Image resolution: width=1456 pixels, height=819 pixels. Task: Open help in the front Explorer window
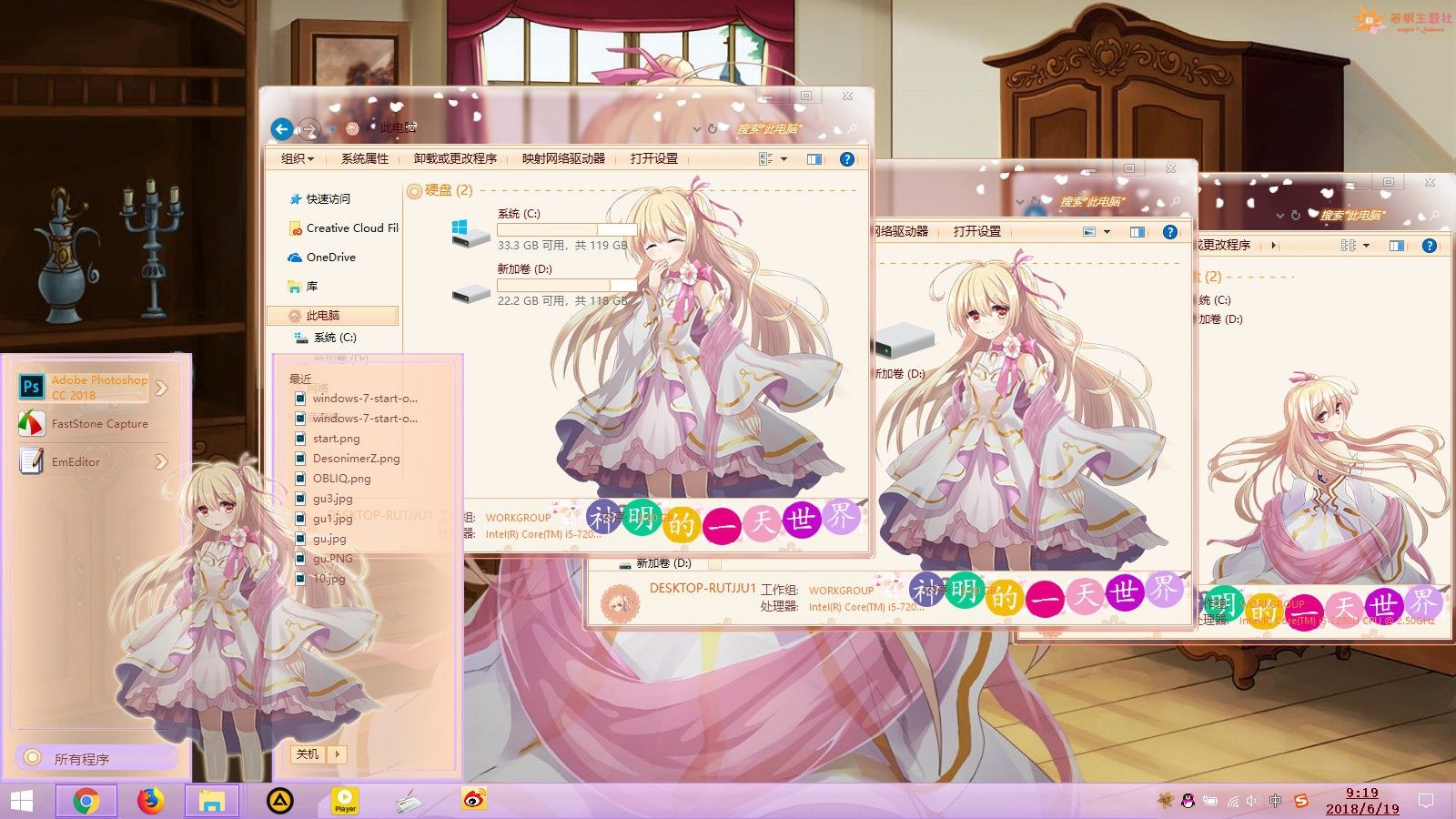(x=847, y=159)
